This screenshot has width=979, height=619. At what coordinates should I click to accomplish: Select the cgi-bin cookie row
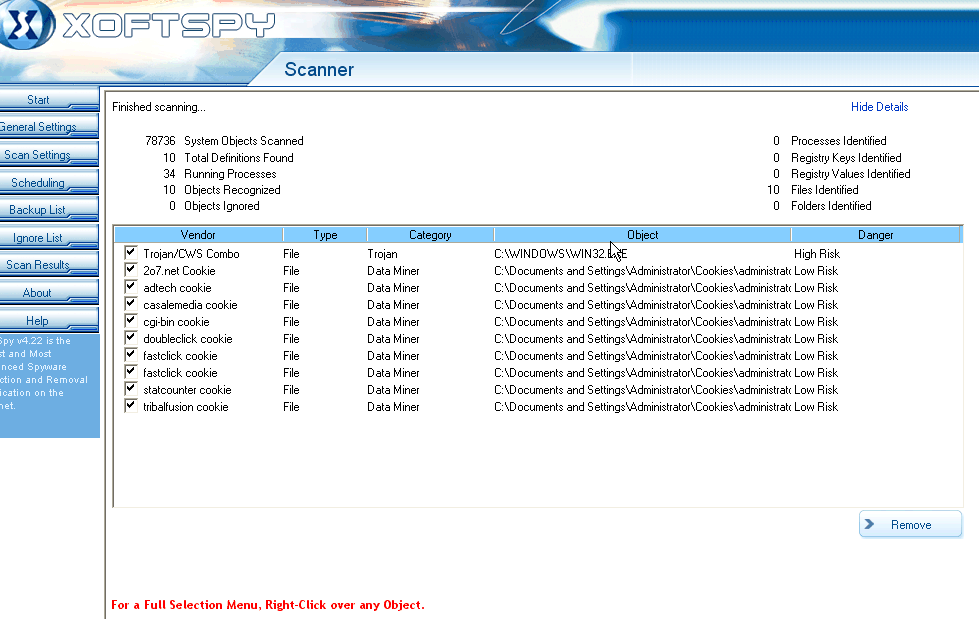coord(537,322)
